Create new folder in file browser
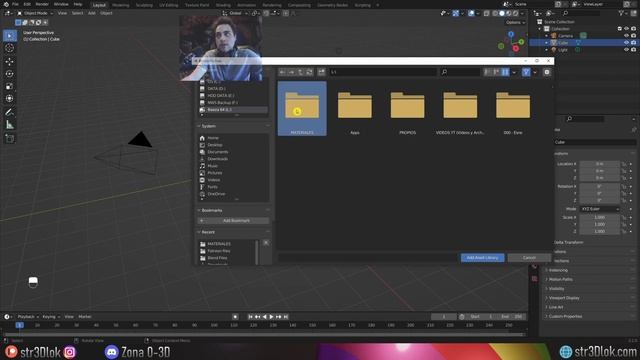The image size is (640, 360). pyautogui.click(x=322, y=72)
